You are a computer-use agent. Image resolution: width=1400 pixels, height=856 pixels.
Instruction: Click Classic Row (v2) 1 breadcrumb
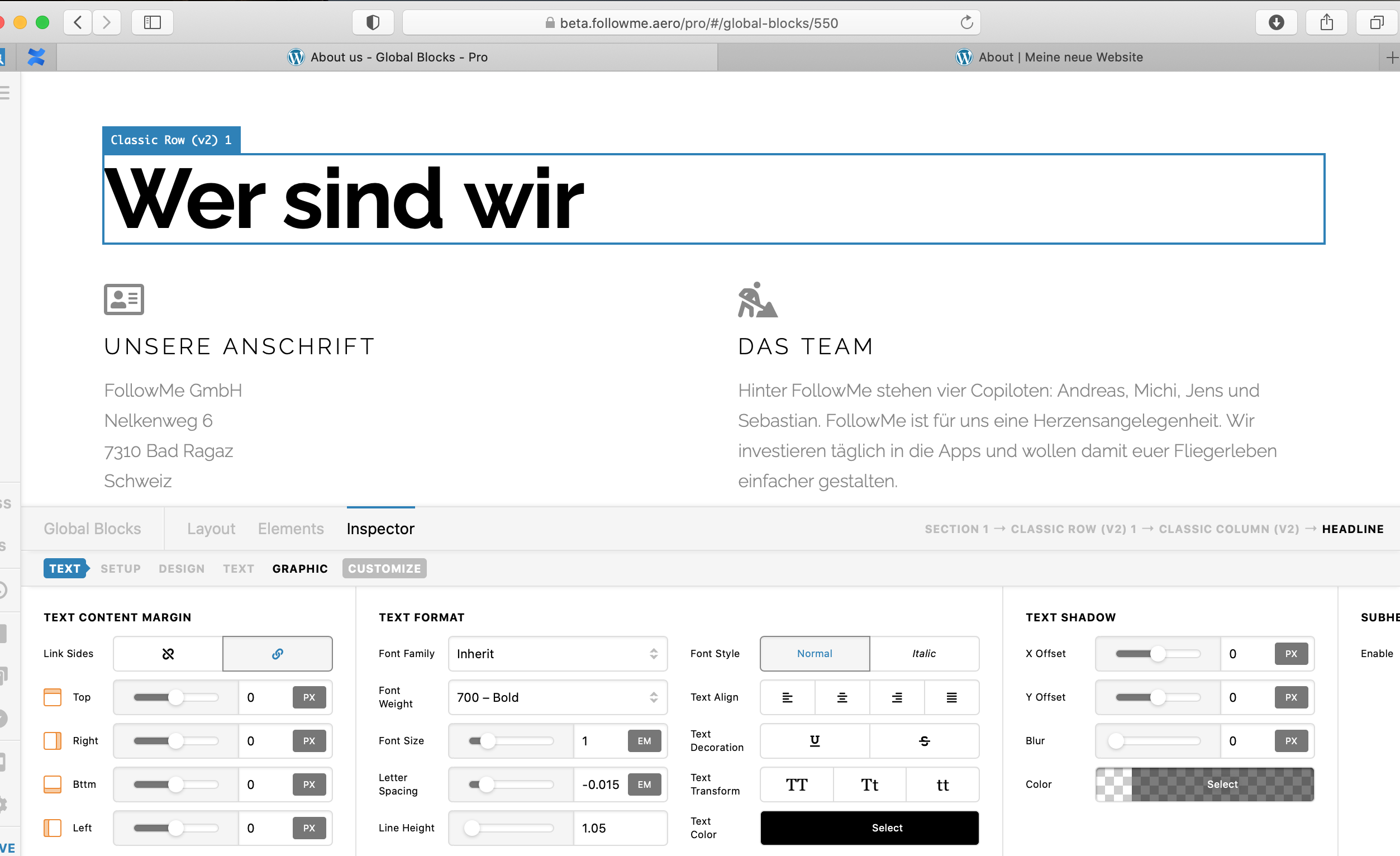click(1073, 529)
